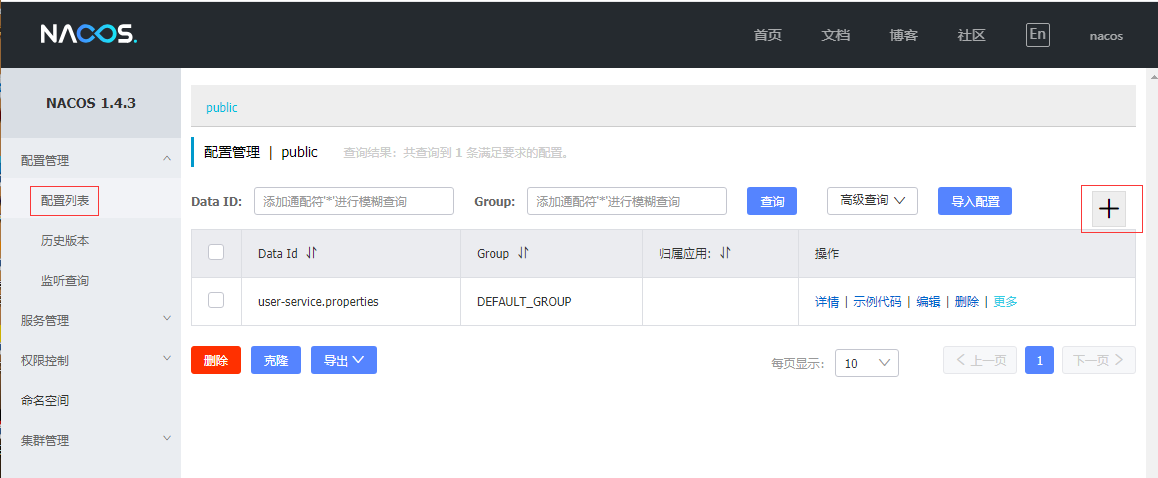Click the 查询 button

coord(772,201)
